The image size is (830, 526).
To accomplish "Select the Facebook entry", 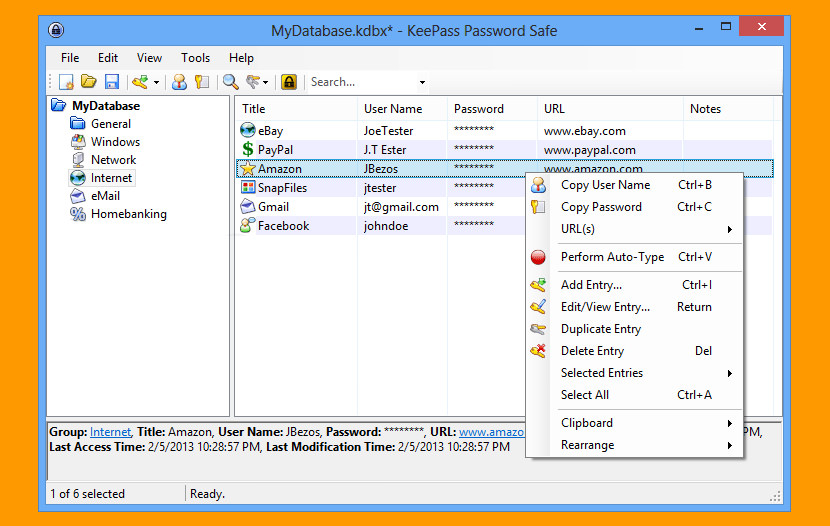I will click(x=283, y=226).
